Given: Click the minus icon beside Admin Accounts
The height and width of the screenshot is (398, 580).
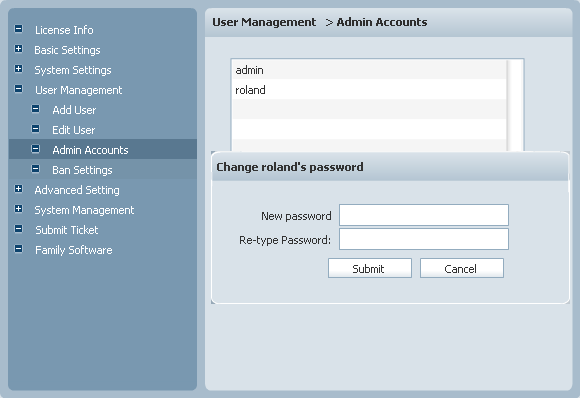Looking at the screenshot, I should (36, 149).
